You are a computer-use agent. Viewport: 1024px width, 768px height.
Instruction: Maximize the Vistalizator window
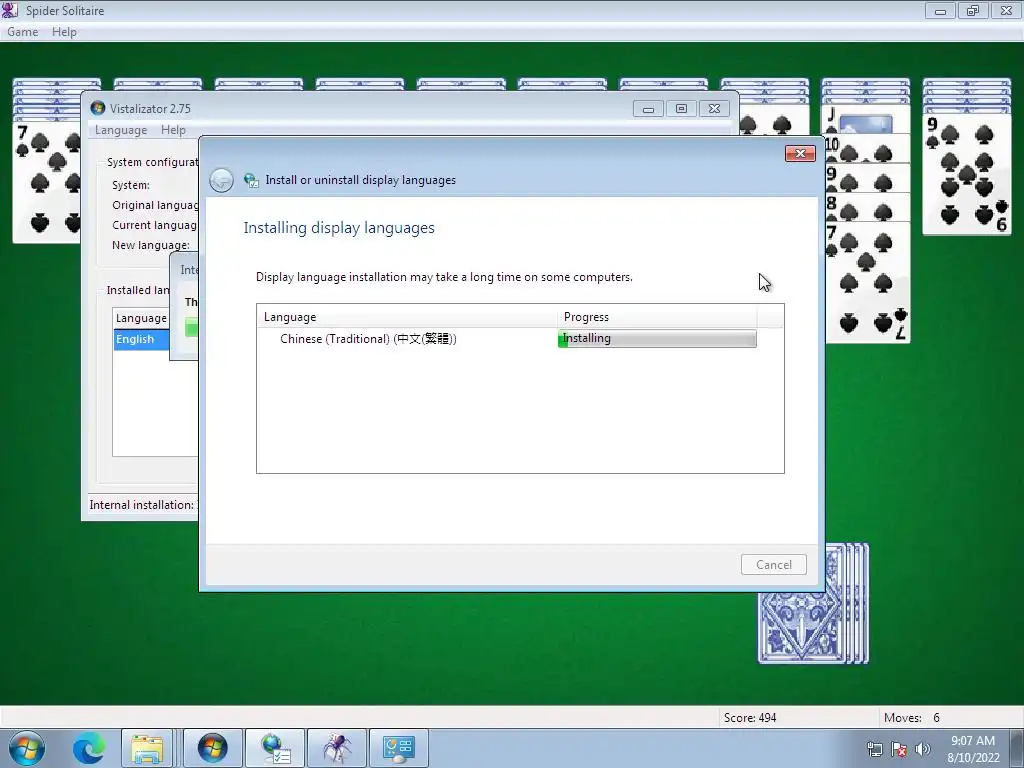(681, 108)
